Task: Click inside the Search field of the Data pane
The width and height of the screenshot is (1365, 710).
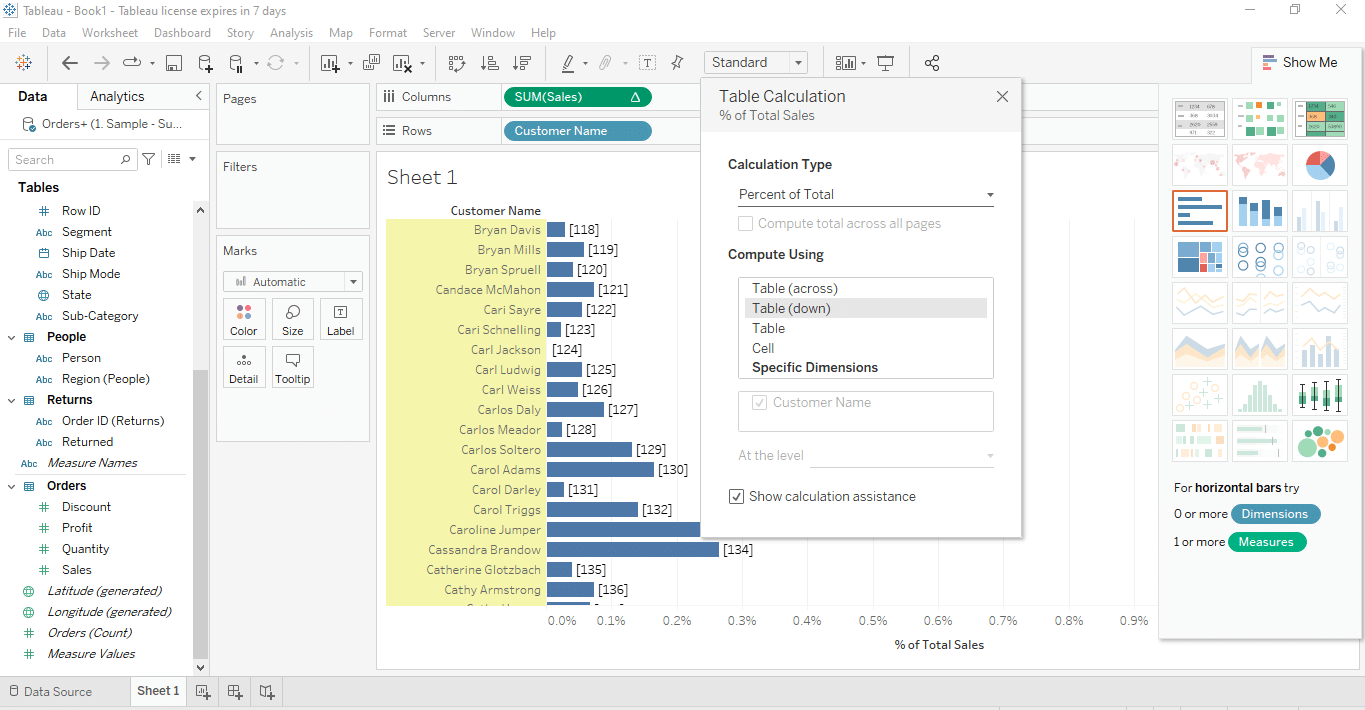Action: tap(65, 159)
